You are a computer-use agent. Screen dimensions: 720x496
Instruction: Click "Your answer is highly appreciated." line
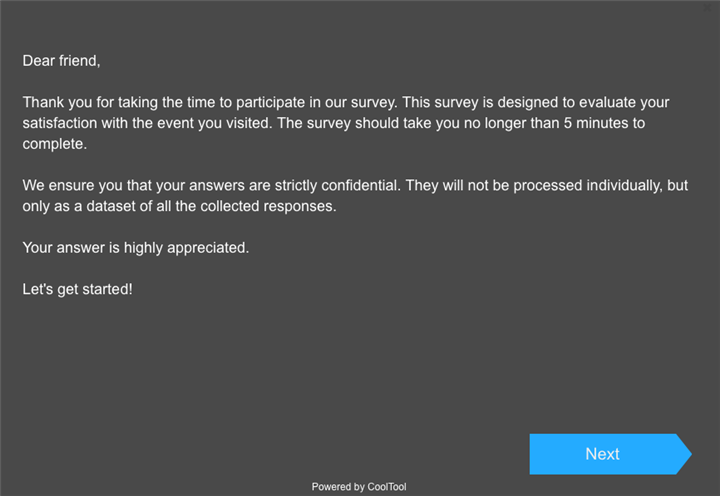[135, 247]
